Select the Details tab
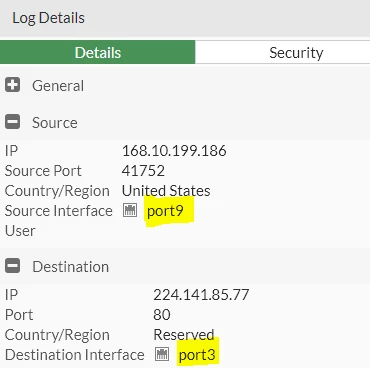The image size is (370, 368). pyautogui.click(x=98, y=53)
